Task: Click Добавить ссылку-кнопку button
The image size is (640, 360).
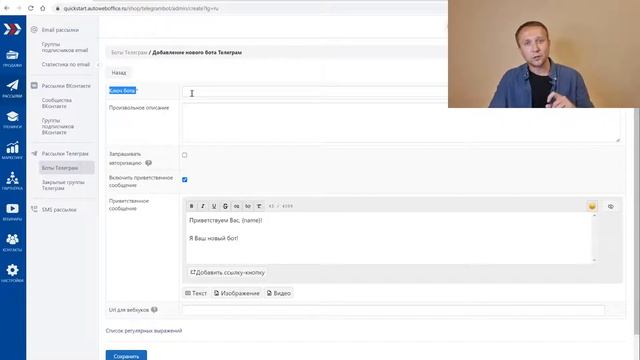Action: point(227,272)
